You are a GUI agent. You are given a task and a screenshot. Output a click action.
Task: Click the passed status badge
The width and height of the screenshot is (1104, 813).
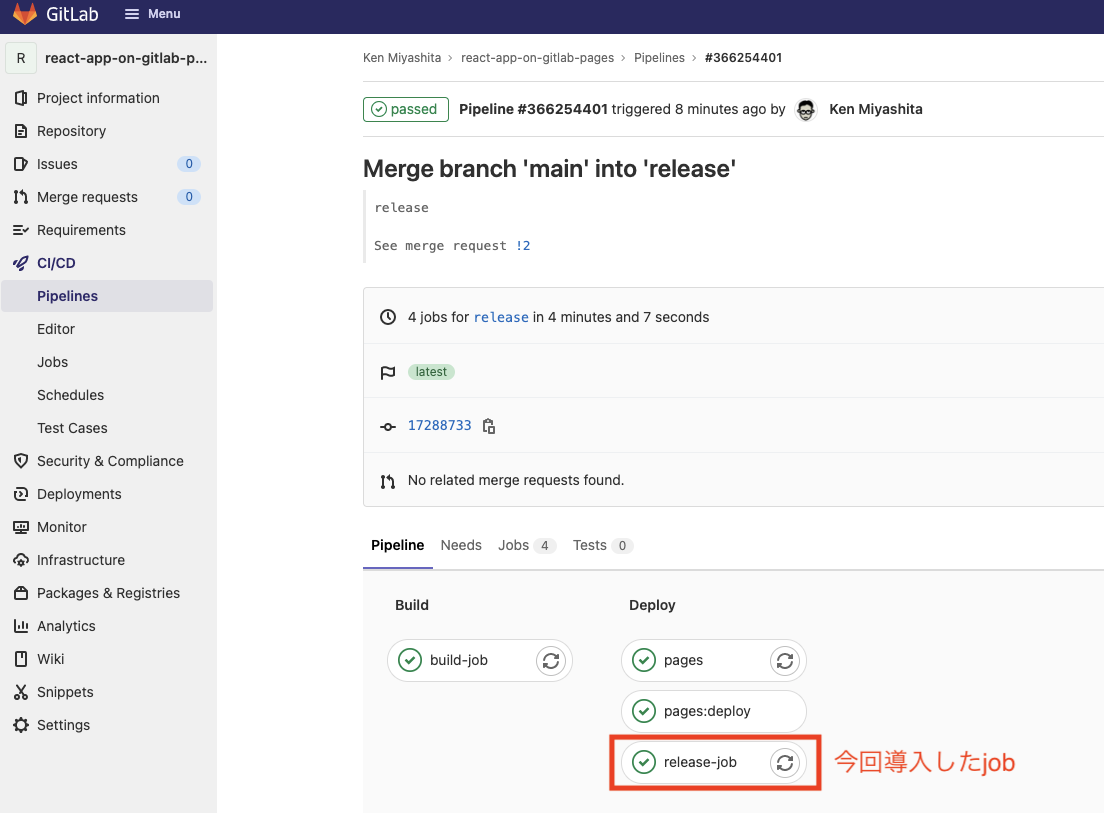[406, 109]
